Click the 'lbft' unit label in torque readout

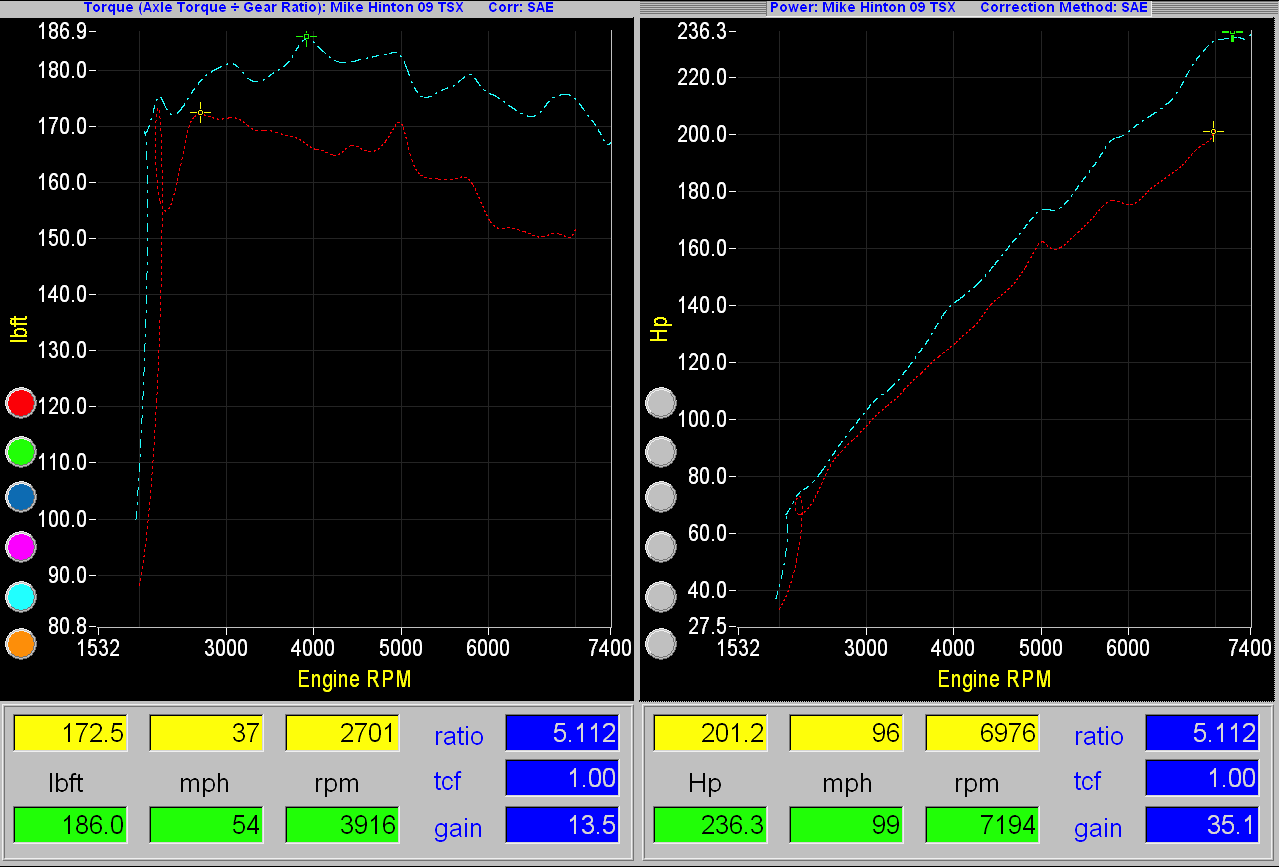tap(68, 783)
